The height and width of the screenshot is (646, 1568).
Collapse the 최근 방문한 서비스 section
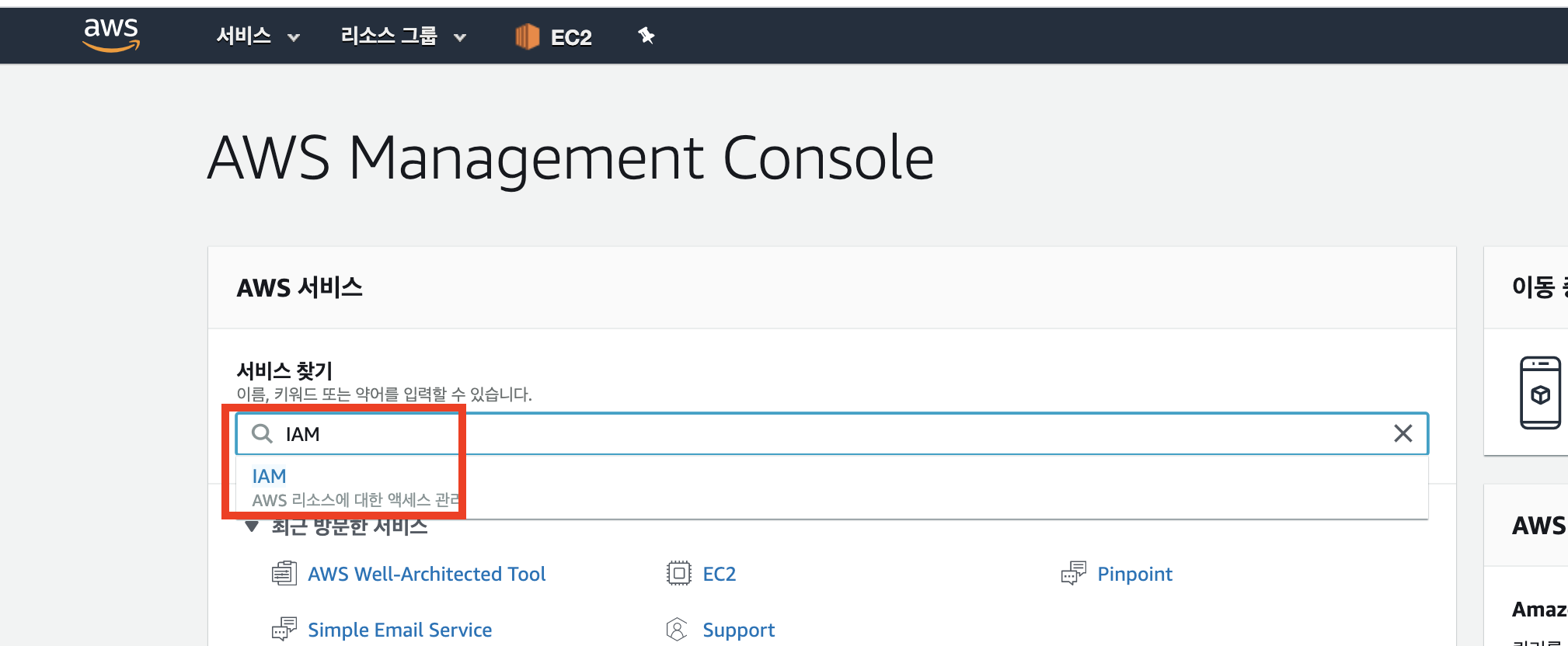tap(252, 527)
